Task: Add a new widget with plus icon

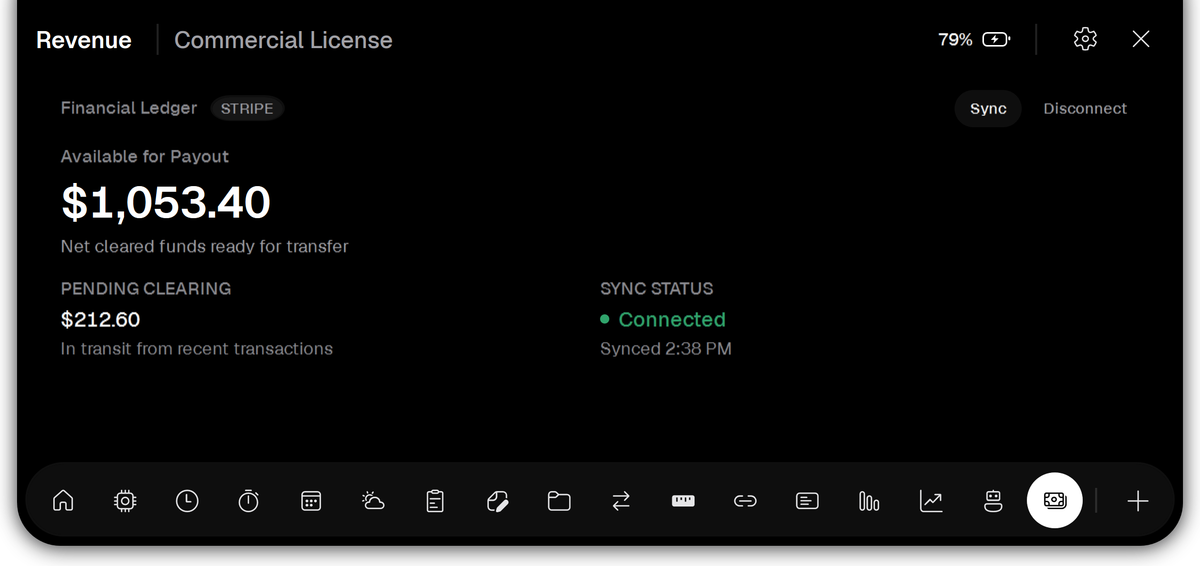Action: 1138,501
